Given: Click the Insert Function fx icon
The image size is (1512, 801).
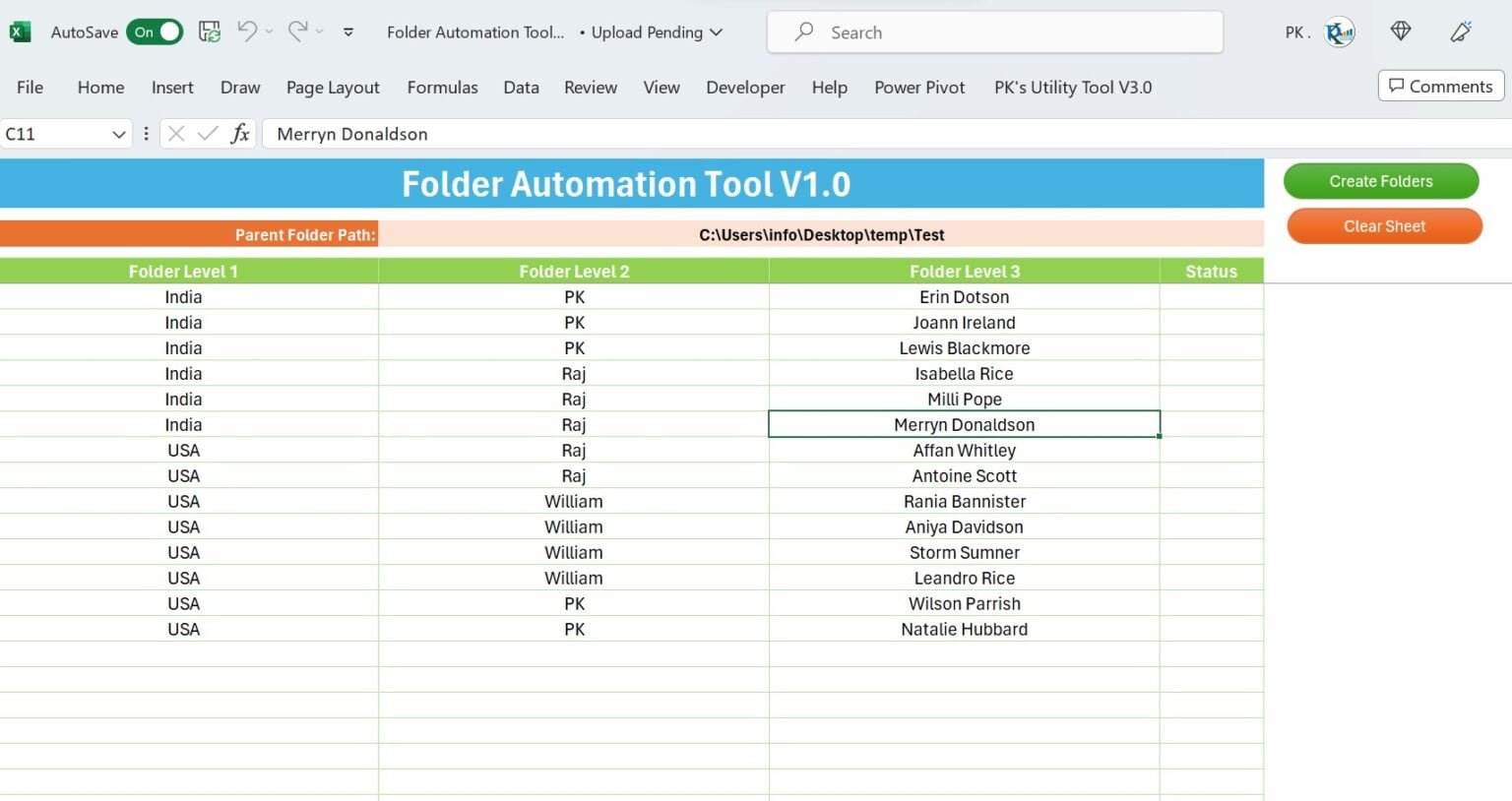Looking at the screenshot, I should coord(239,133).
